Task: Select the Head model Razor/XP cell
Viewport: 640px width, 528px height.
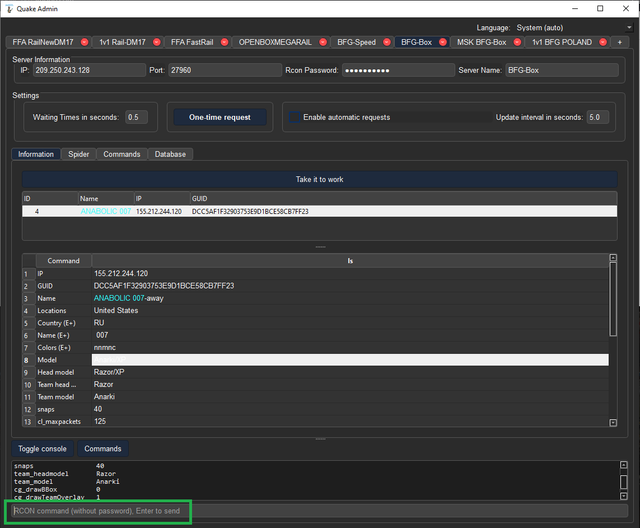Action: pyautogui.click(x=350, y=372)
